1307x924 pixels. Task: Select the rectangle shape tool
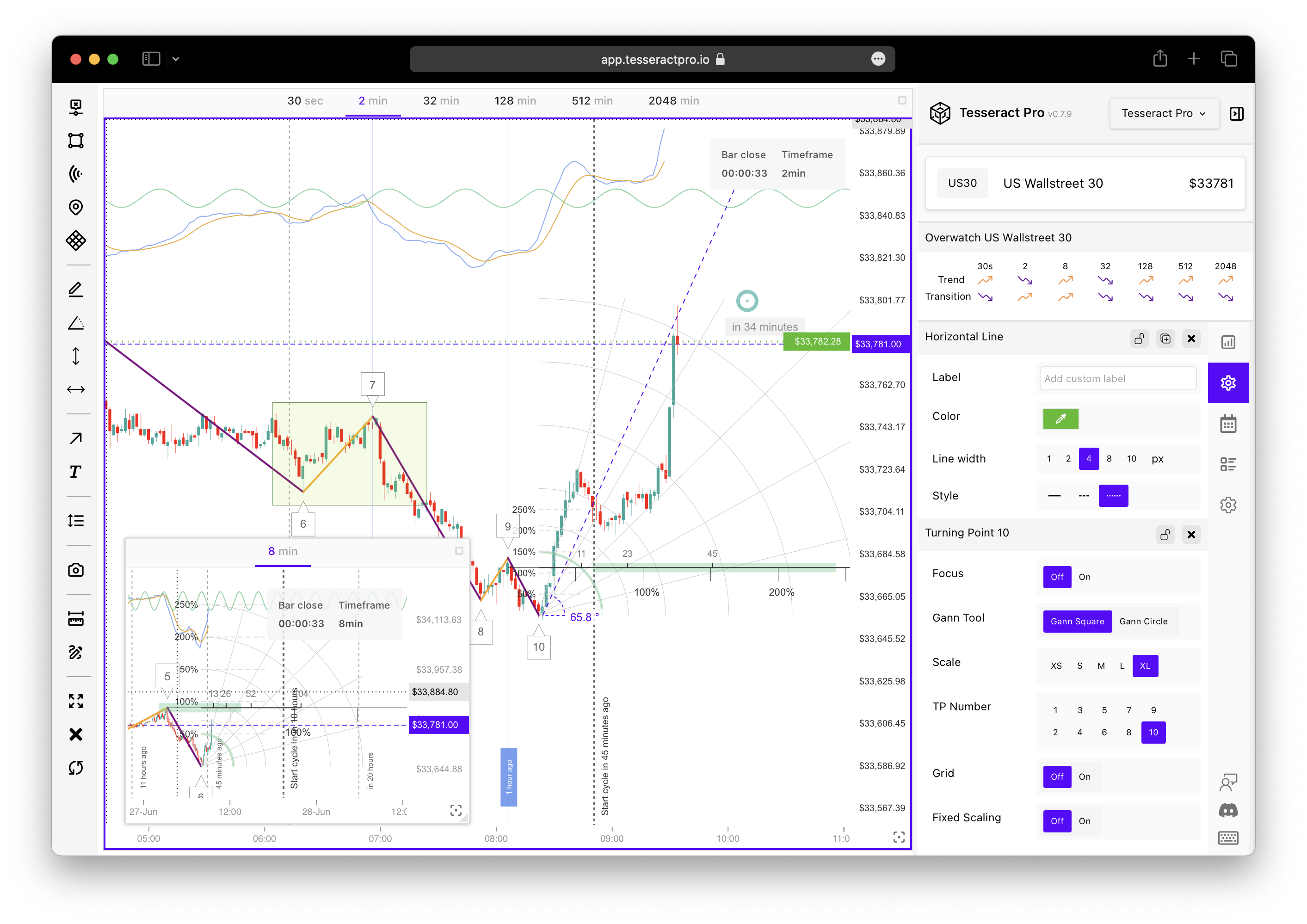(76, 141)
